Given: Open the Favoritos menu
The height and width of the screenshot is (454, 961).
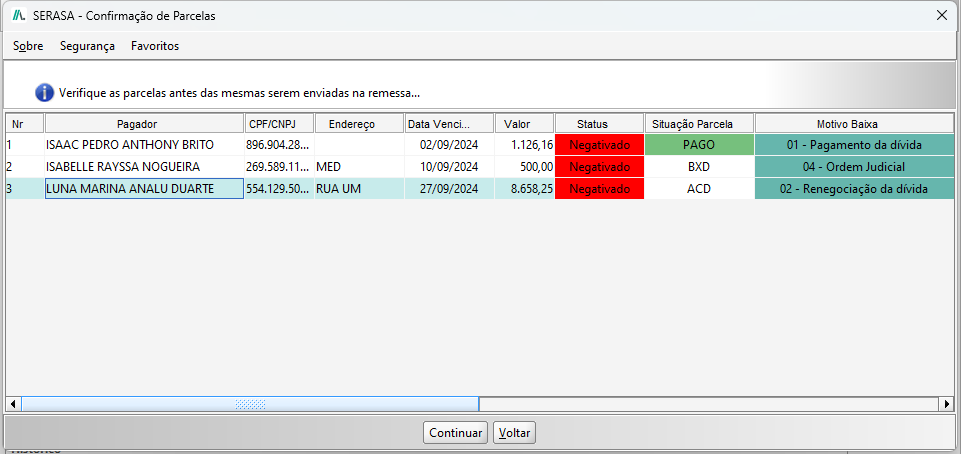Looking at the screenshot, I should pos(155,46).
